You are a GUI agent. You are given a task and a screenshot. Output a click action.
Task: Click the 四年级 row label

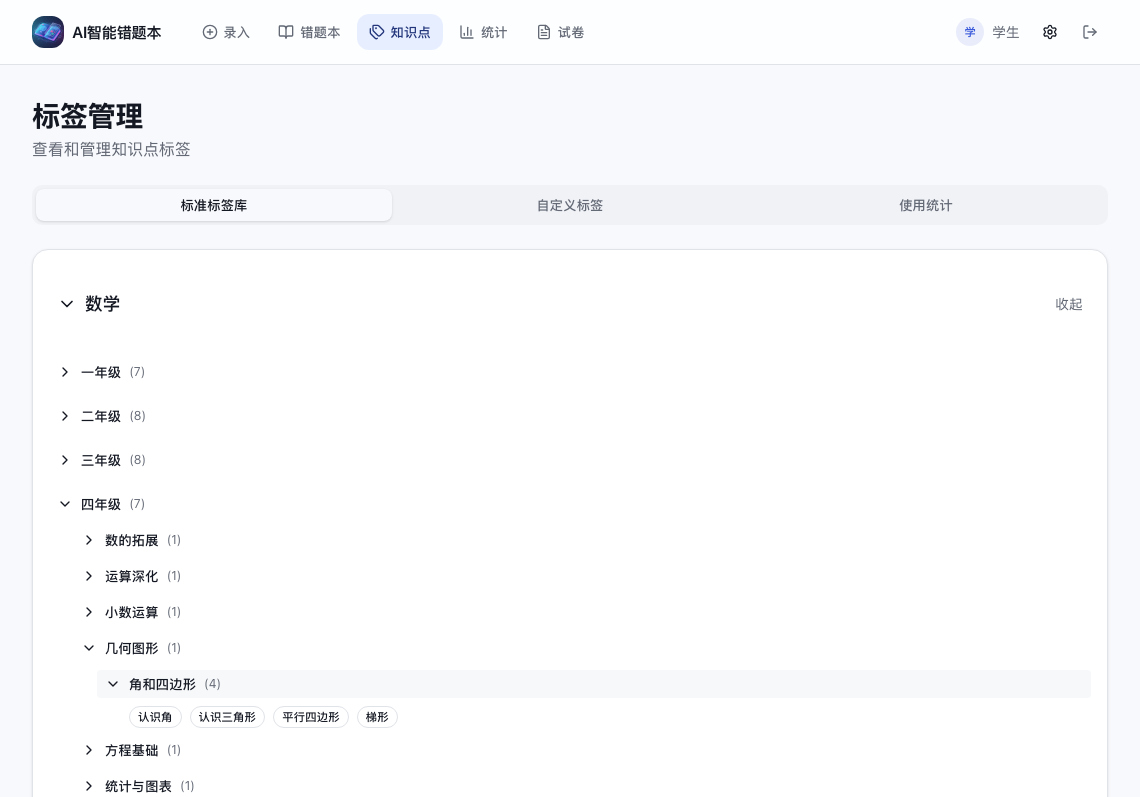click(101, 504)
